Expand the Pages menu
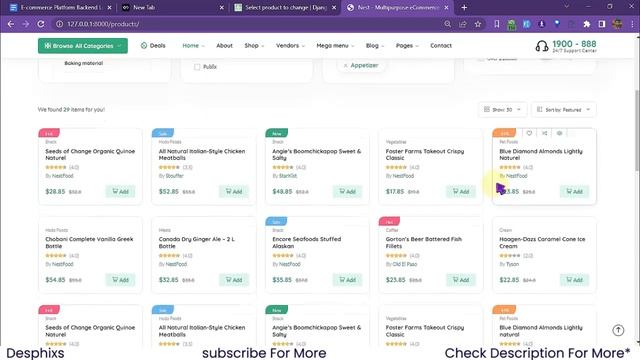Screen dimensions: 640x360 tap(407, 46)
